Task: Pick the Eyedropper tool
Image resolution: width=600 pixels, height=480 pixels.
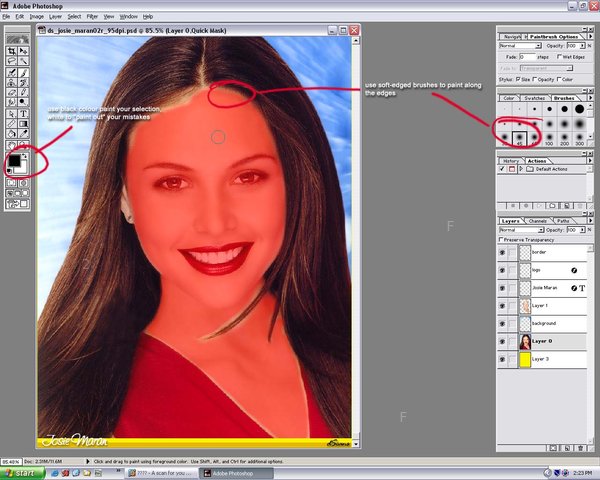Action: (23, 134)
